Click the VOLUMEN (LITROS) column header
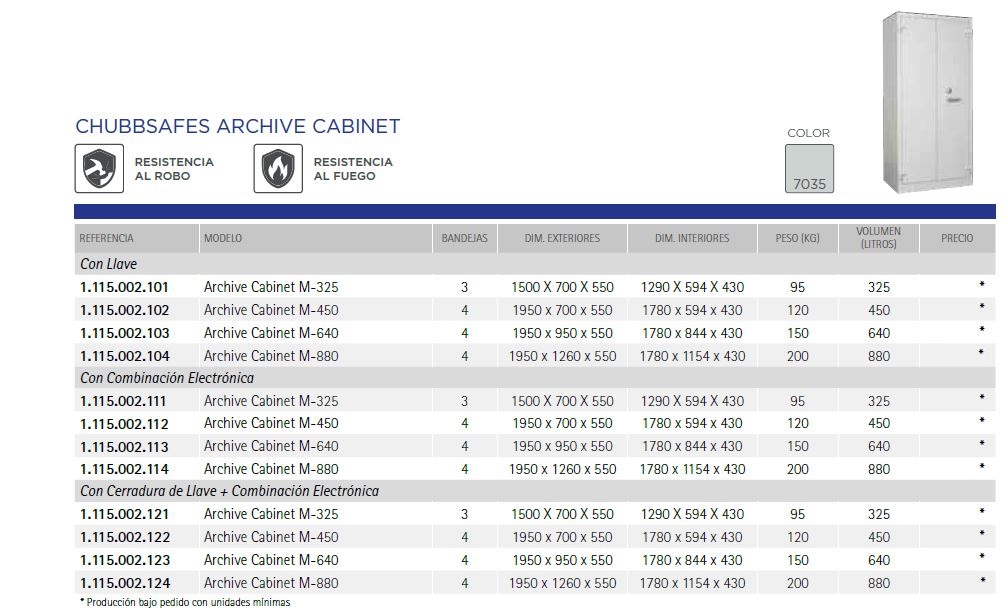Image resolution: width=1005 pixels, height=616 pixels. 878,238
